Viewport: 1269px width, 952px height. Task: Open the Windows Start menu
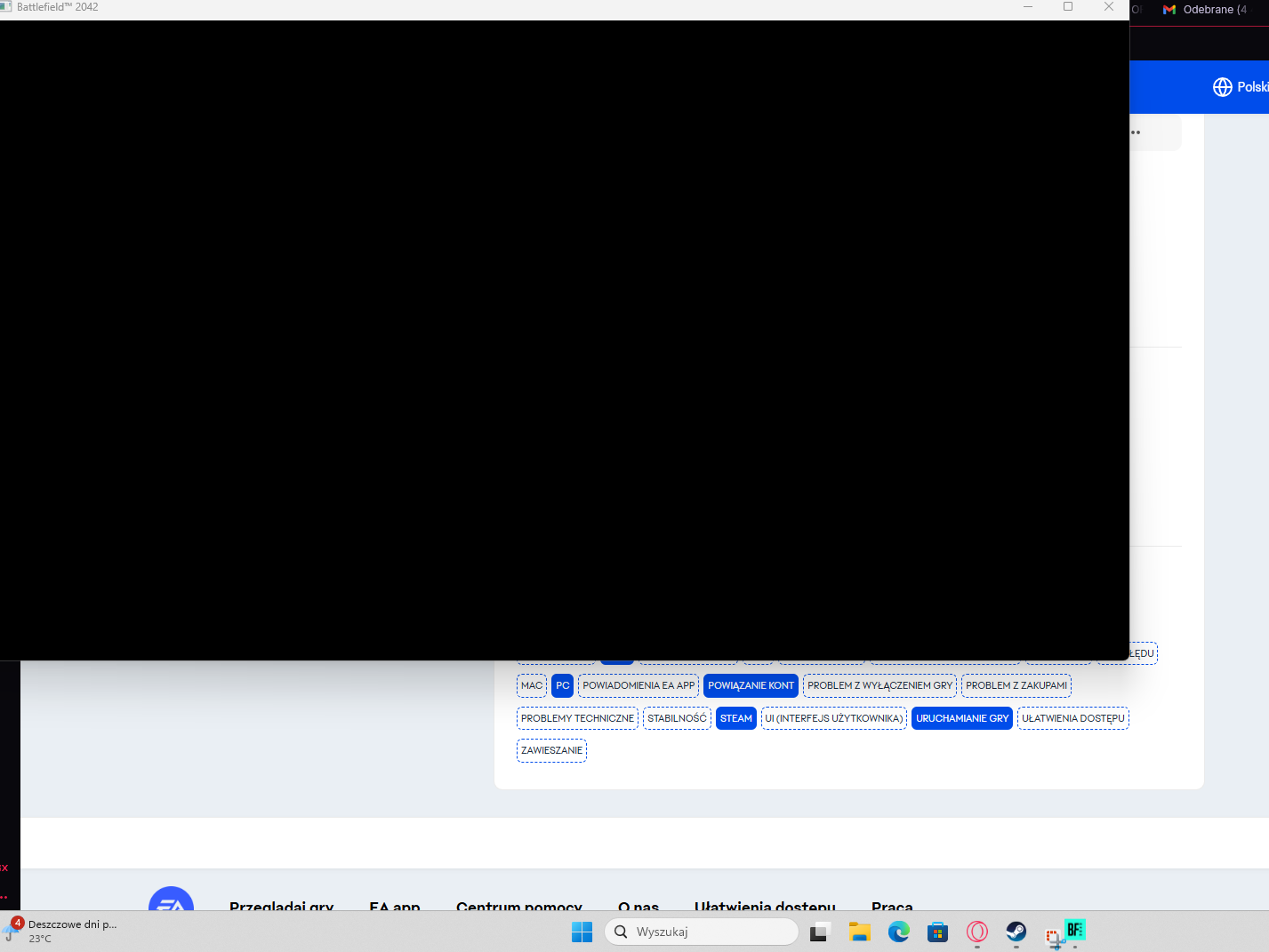pos(582,932)
